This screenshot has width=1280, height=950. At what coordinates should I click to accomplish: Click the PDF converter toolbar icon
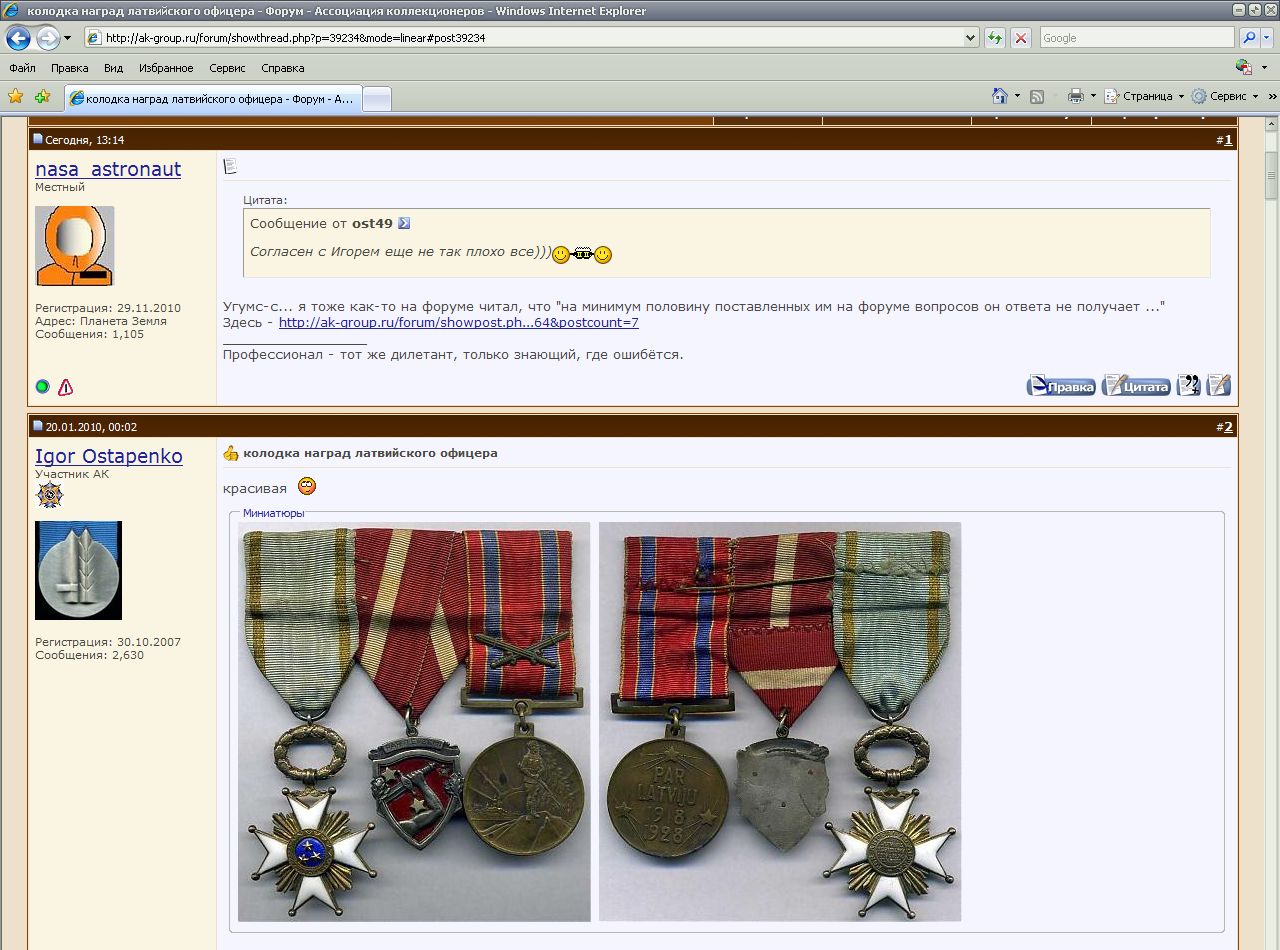pos(1243,67)
